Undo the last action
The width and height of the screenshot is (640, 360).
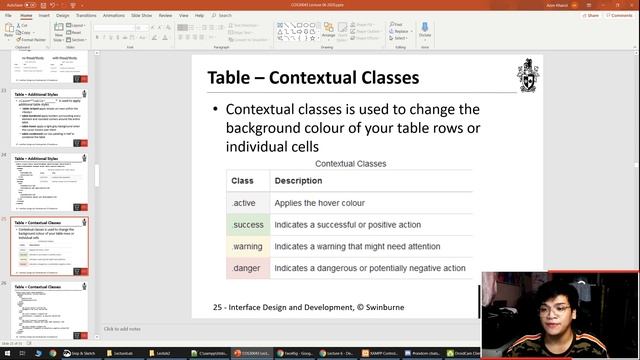pos(52,5)
